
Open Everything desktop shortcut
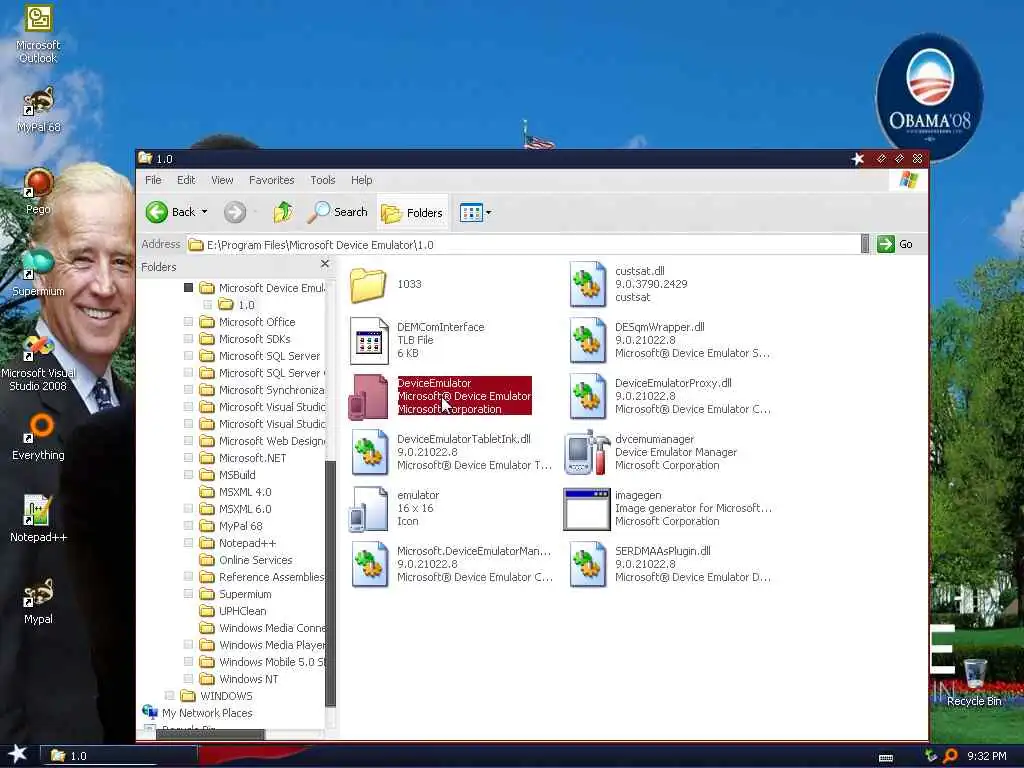coord(38,437)
